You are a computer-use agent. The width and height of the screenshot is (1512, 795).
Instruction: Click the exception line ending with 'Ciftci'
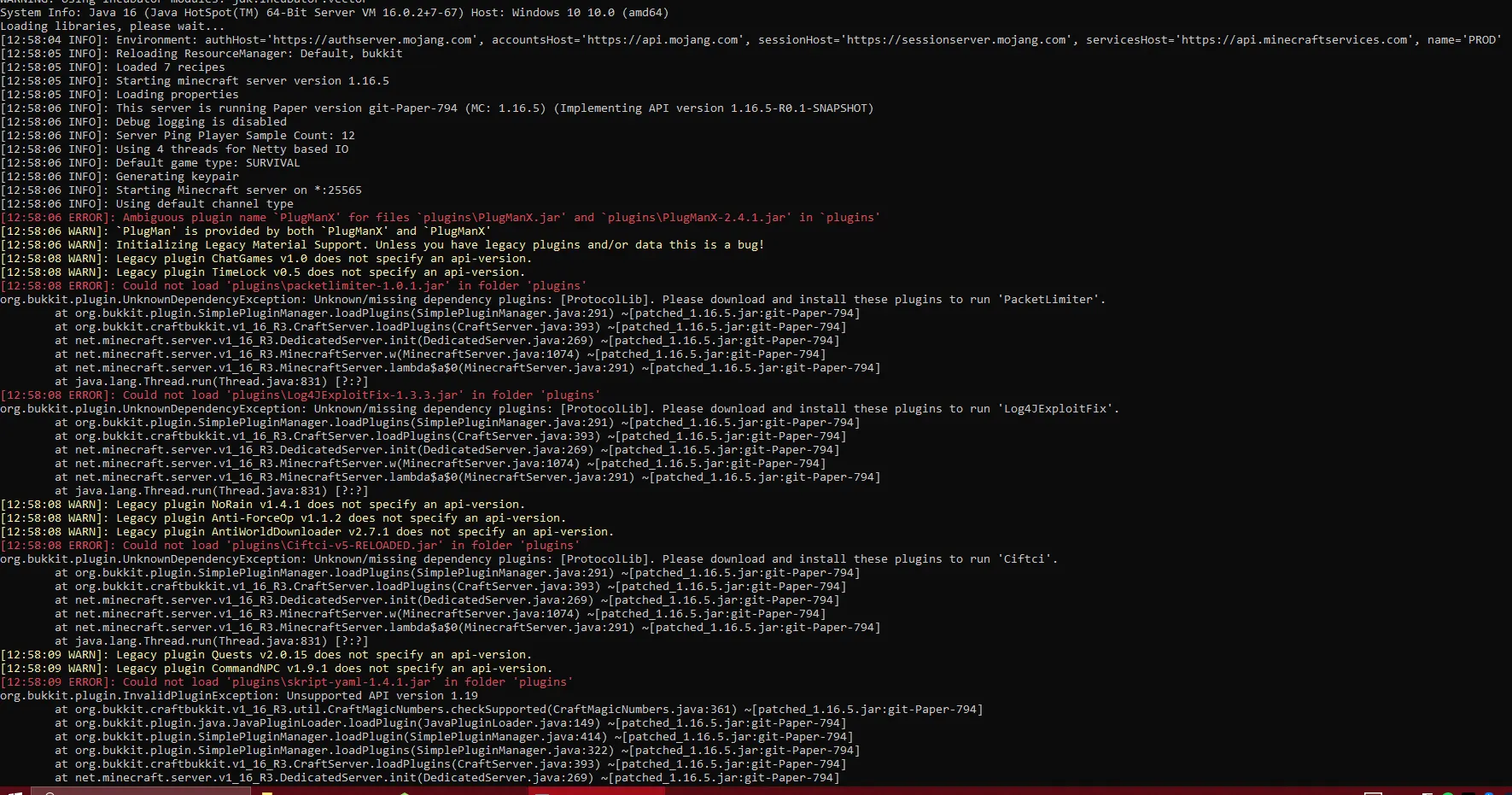tap(529, 559)
